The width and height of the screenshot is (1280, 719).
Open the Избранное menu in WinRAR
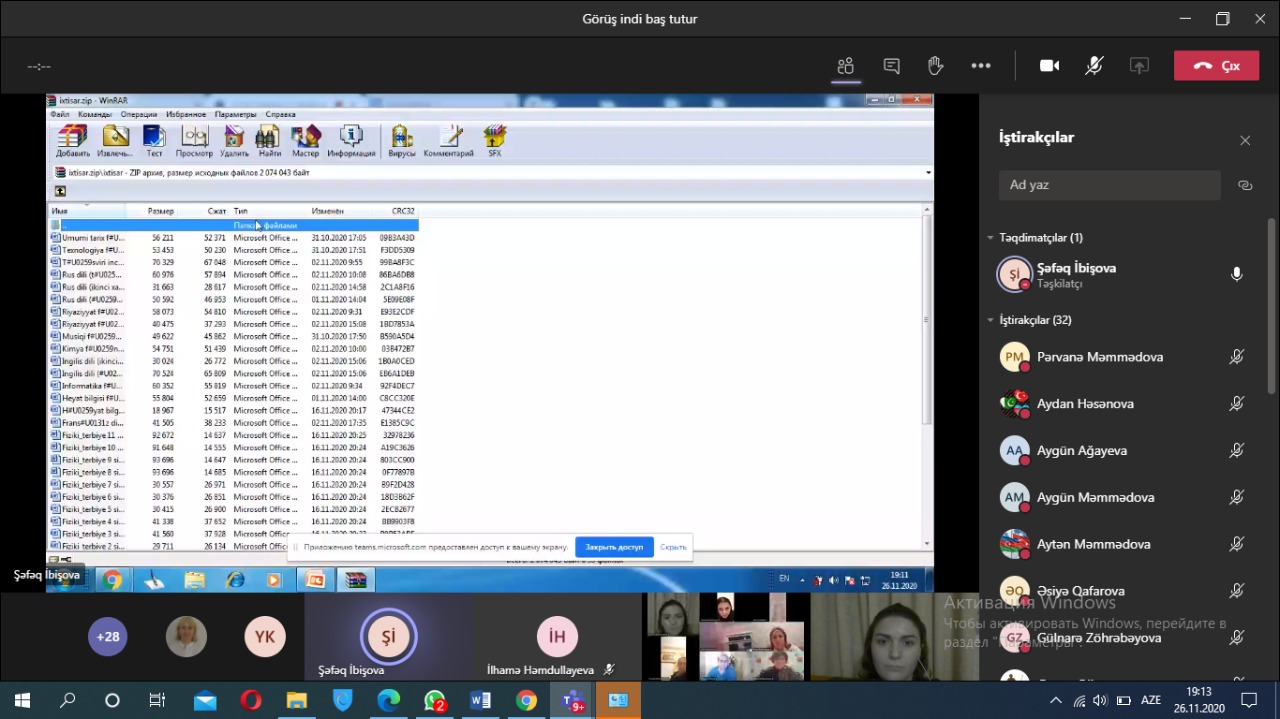(186, 115)
